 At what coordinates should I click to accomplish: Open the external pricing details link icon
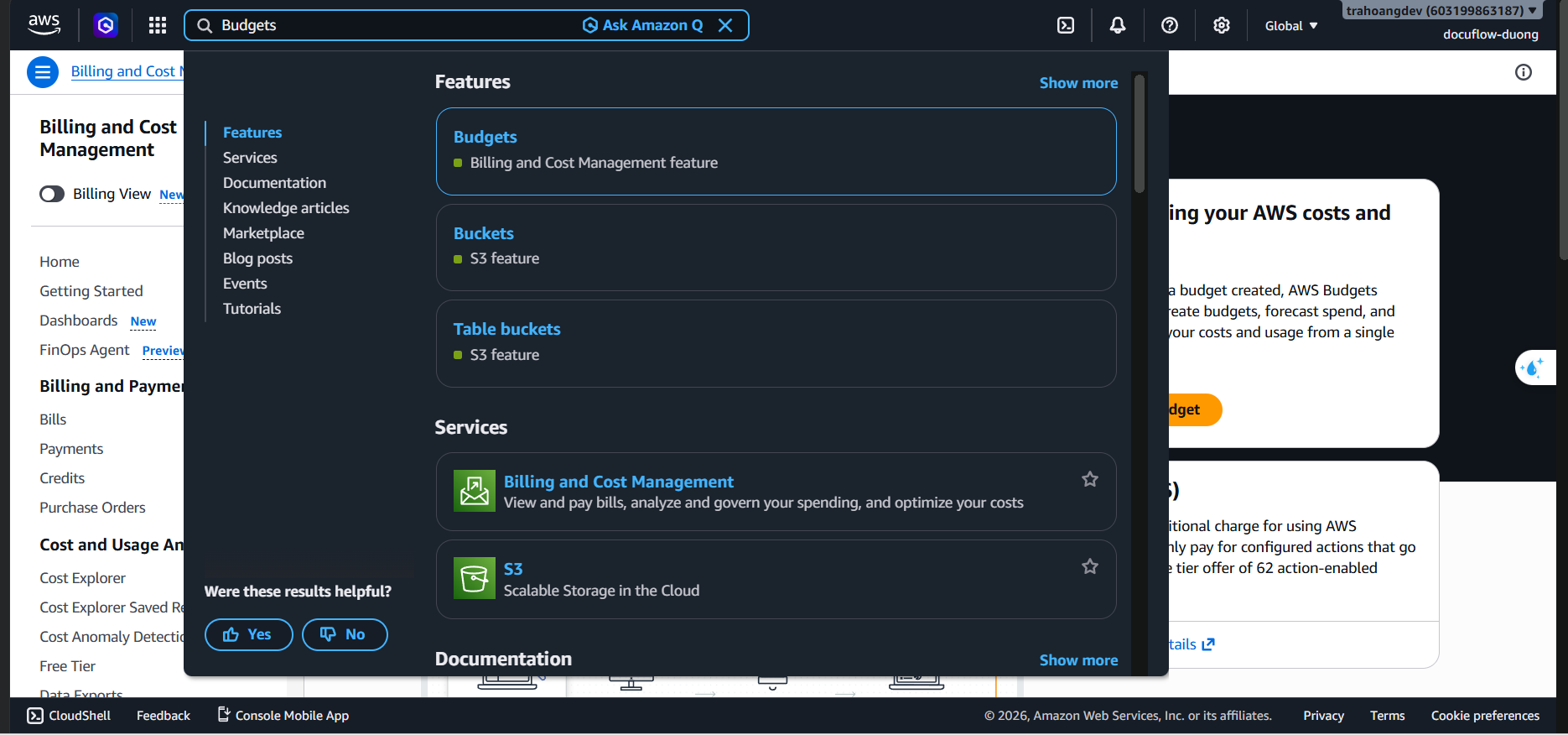pyautogui.click(x=1208, y=644)
